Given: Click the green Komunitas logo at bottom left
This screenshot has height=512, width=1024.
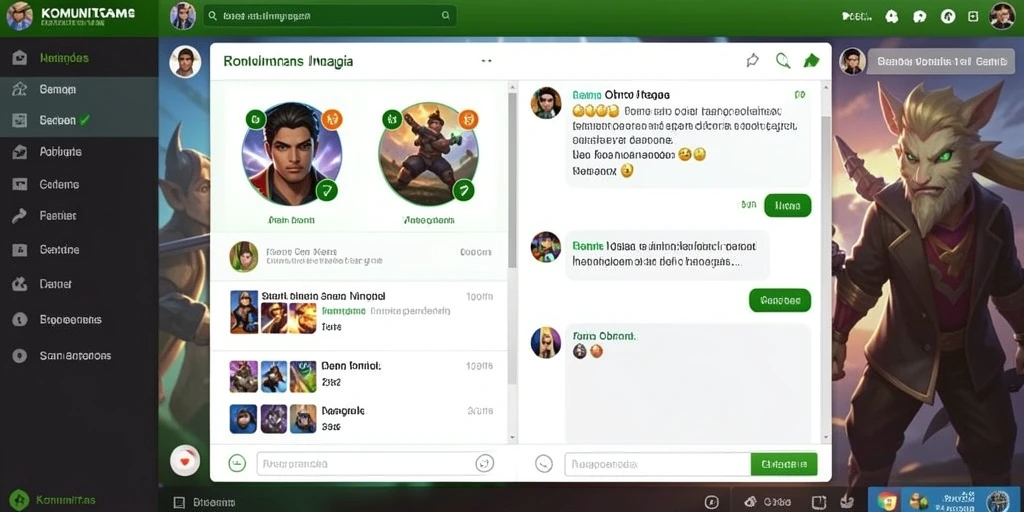Looking at the screenshot, I should (19, 500).
